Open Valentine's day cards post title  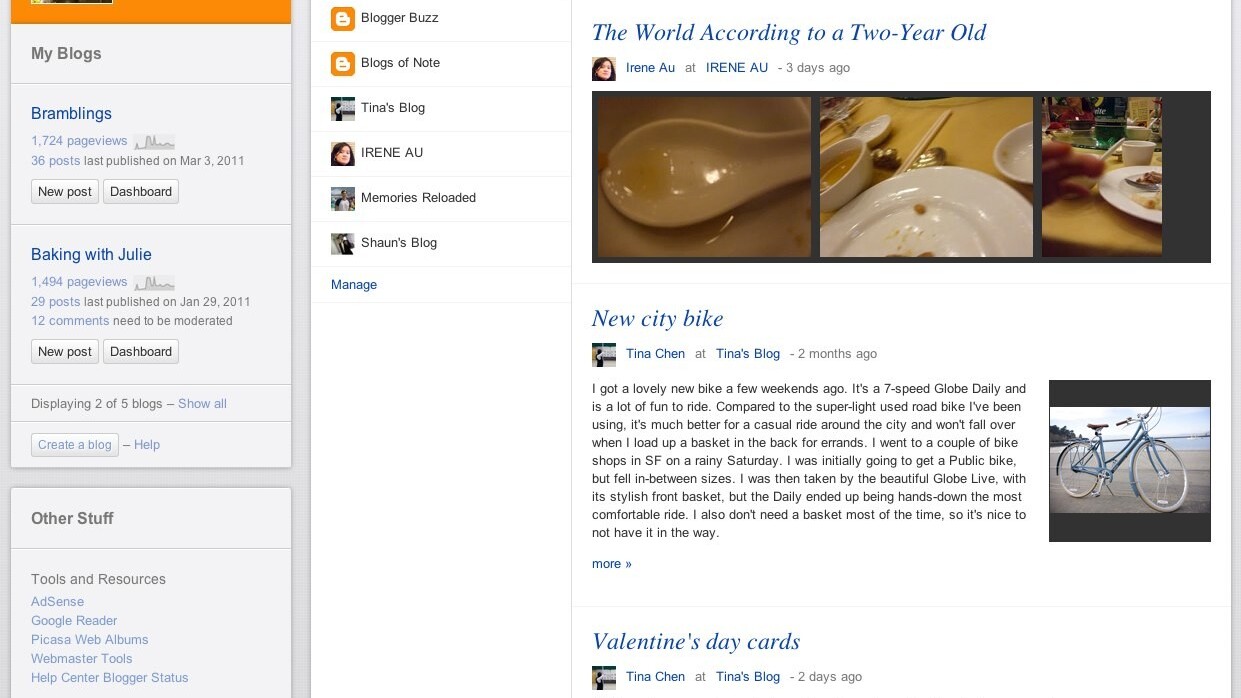tap(696, 642)
